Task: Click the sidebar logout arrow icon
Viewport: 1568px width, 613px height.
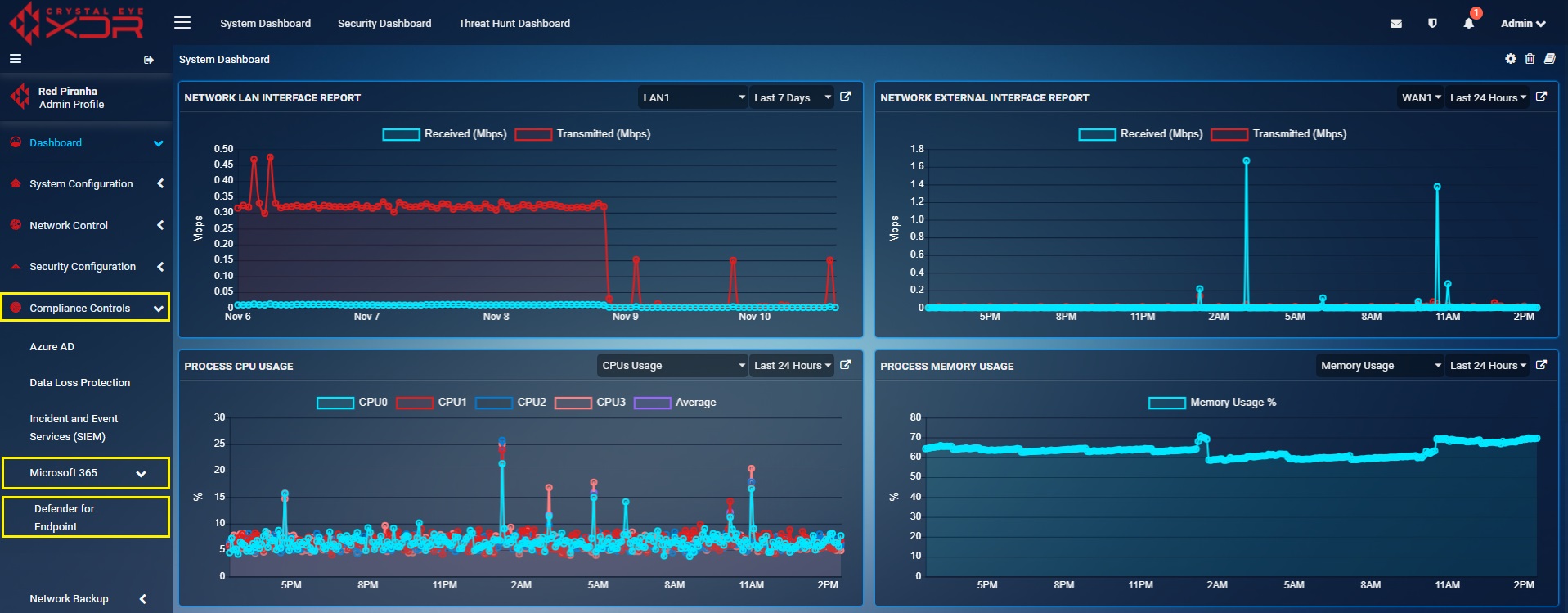Action: (149, 60)
